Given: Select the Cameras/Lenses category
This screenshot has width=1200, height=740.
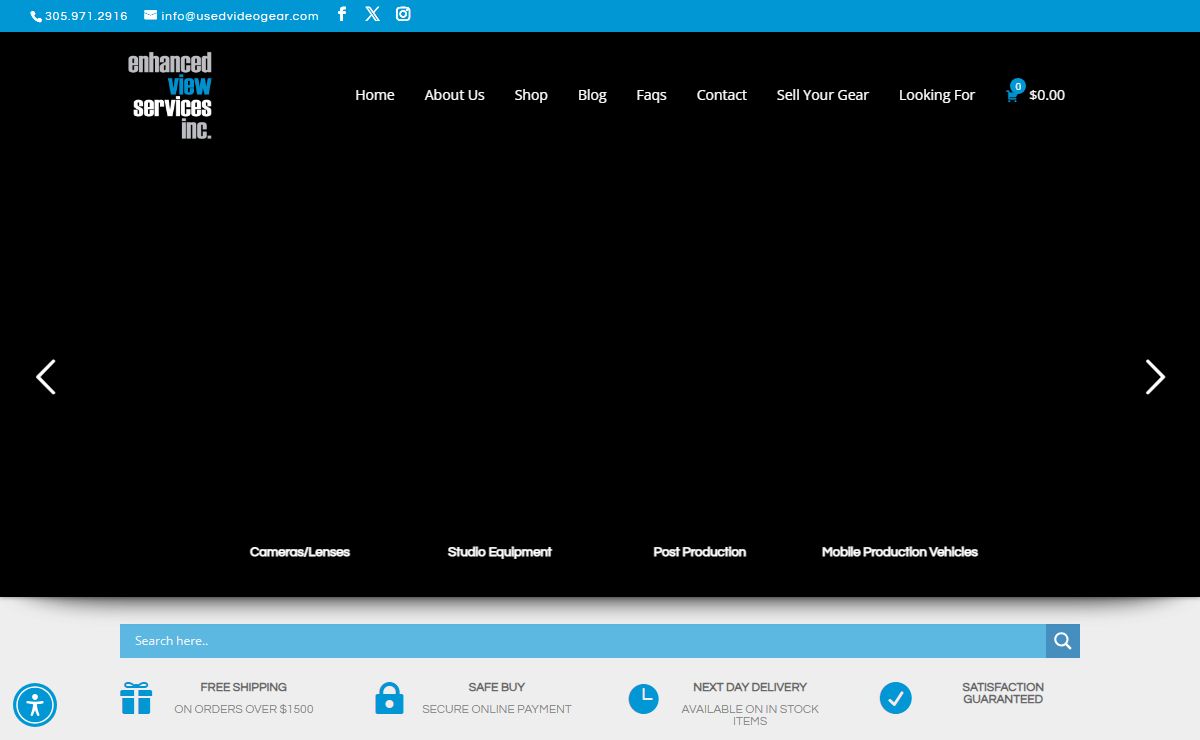Looking at the screenshot, I should coord(300,552).
